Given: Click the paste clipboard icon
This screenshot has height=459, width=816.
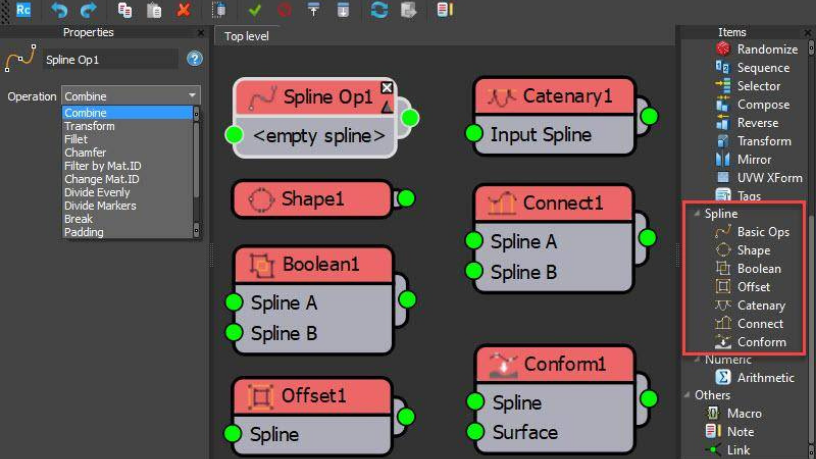Looking at the screenshot, I should coord(154,10).
